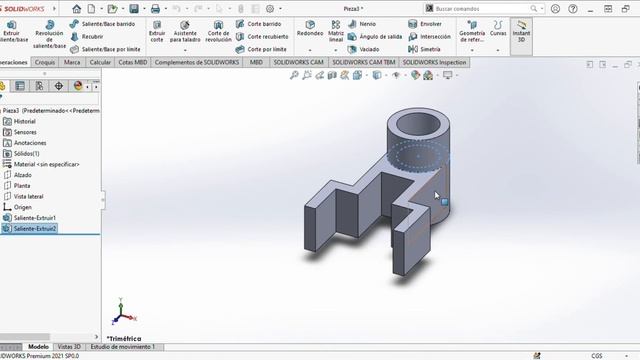Select the Alzado plane

17,175
